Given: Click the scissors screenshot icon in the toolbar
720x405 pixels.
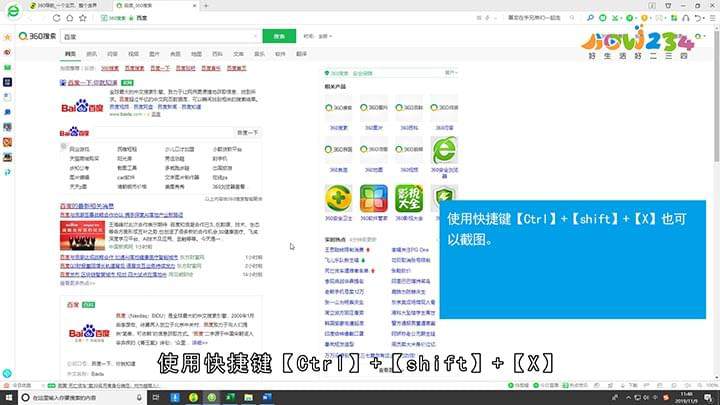Looking at the screenshot, I should (615, 18).
